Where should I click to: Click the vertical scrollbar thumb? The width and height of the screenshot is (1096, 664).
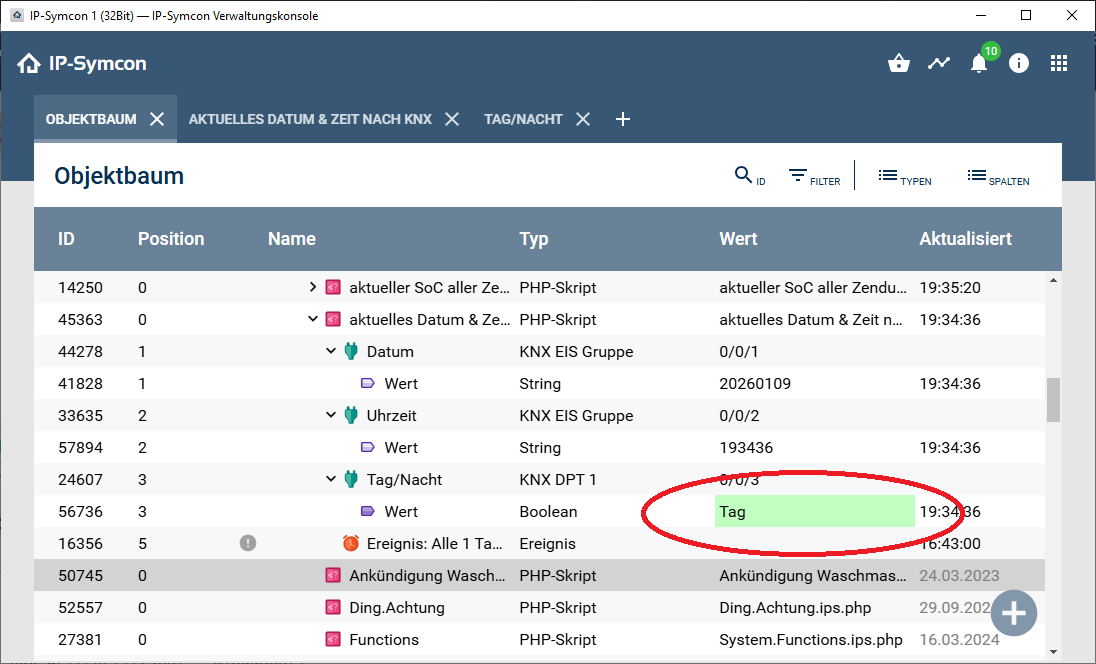1052,400
